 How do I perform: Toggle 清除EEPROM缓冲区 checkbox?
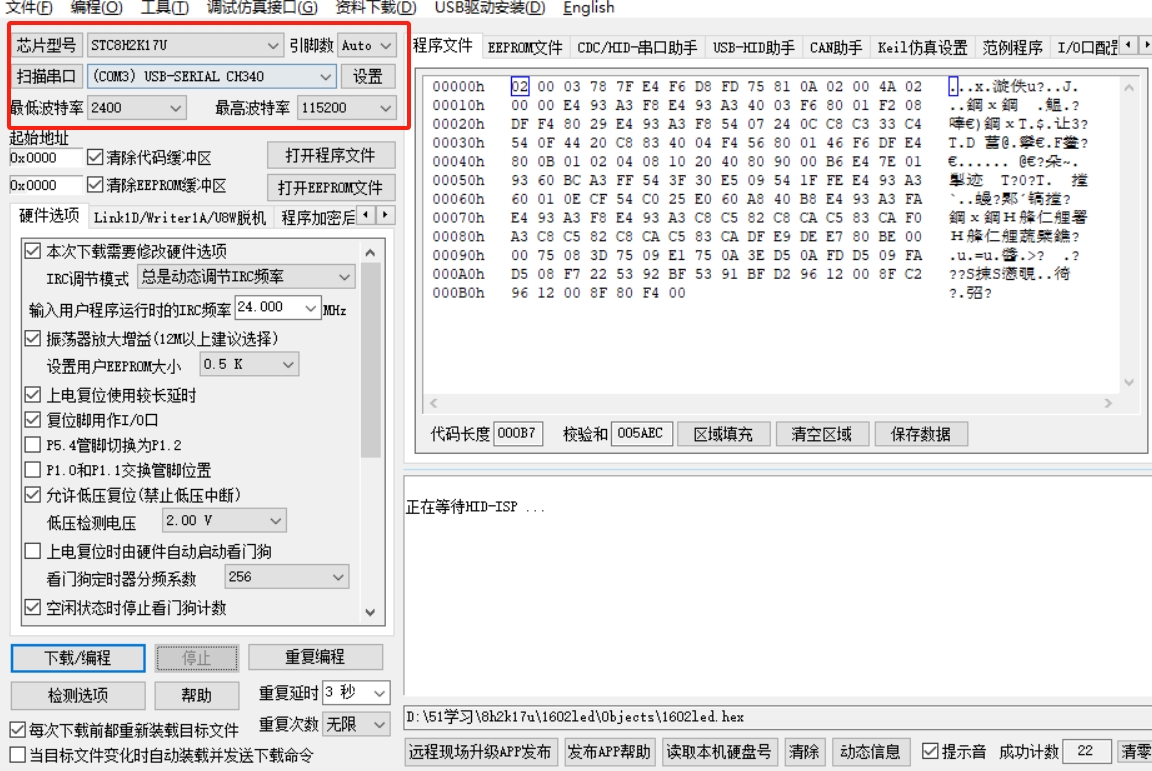pos(95,184)
